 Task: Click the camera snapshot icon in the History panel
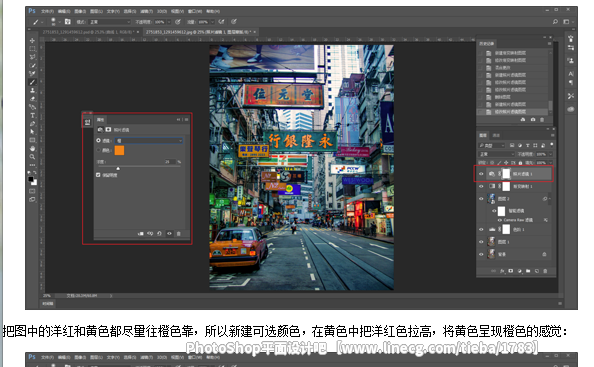533,120
